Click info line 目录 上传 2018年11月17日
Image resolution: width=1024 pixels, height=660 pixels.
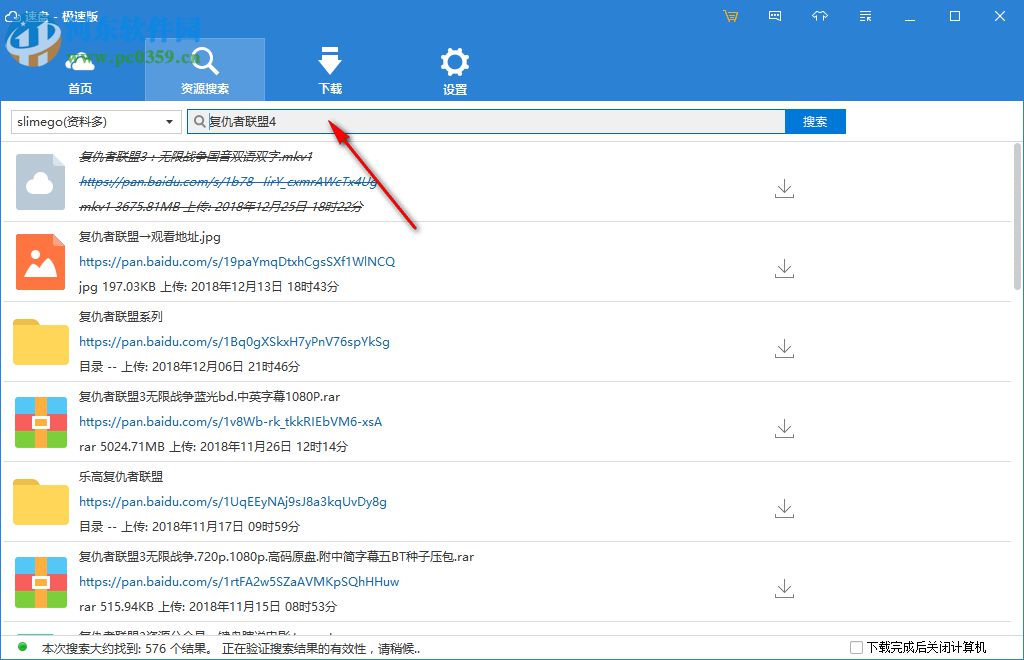click(x=189, y=527)
